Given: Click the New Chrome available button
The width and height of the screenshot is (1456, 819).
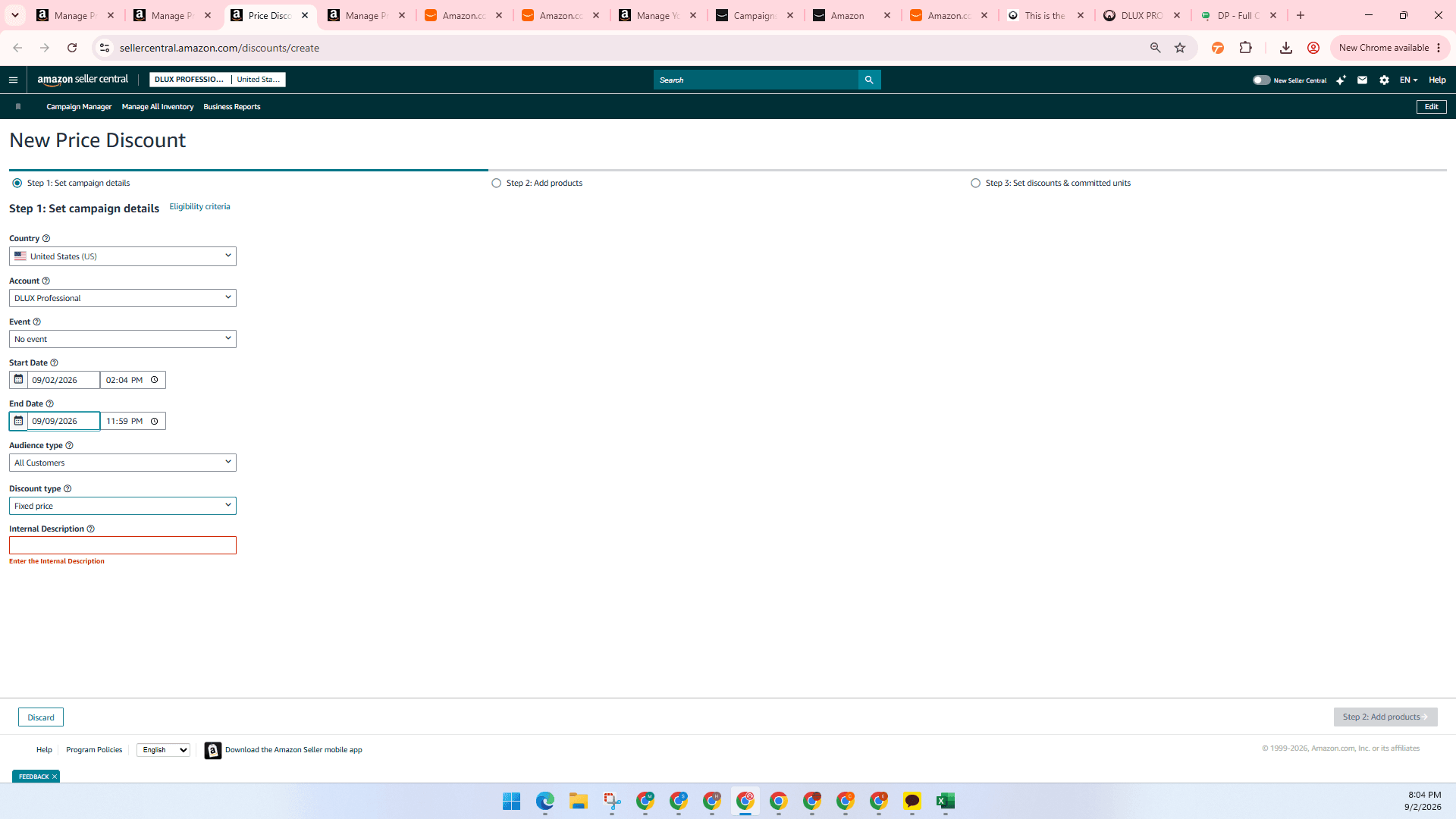Looking at the screenshot, I should [1390, 48].
